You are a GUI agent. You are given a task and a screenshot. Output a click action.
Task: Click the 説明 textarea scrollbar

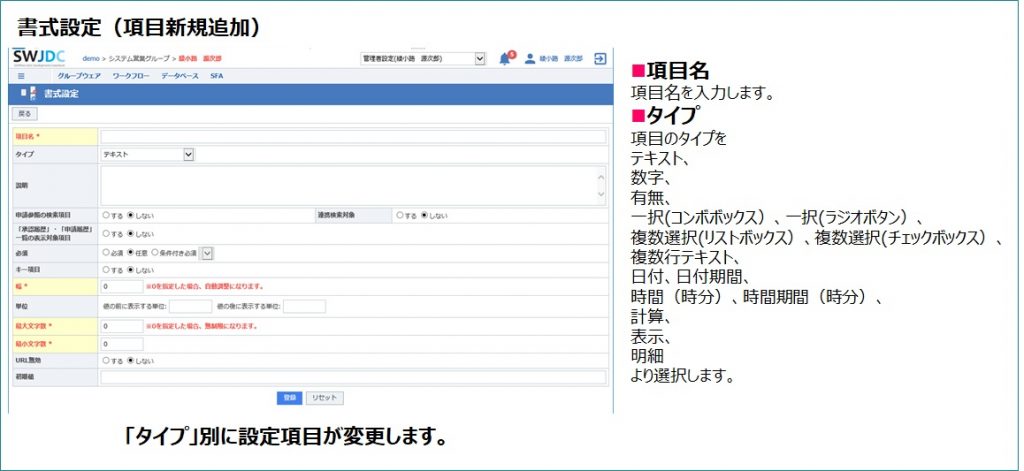(x=601, y=185)
